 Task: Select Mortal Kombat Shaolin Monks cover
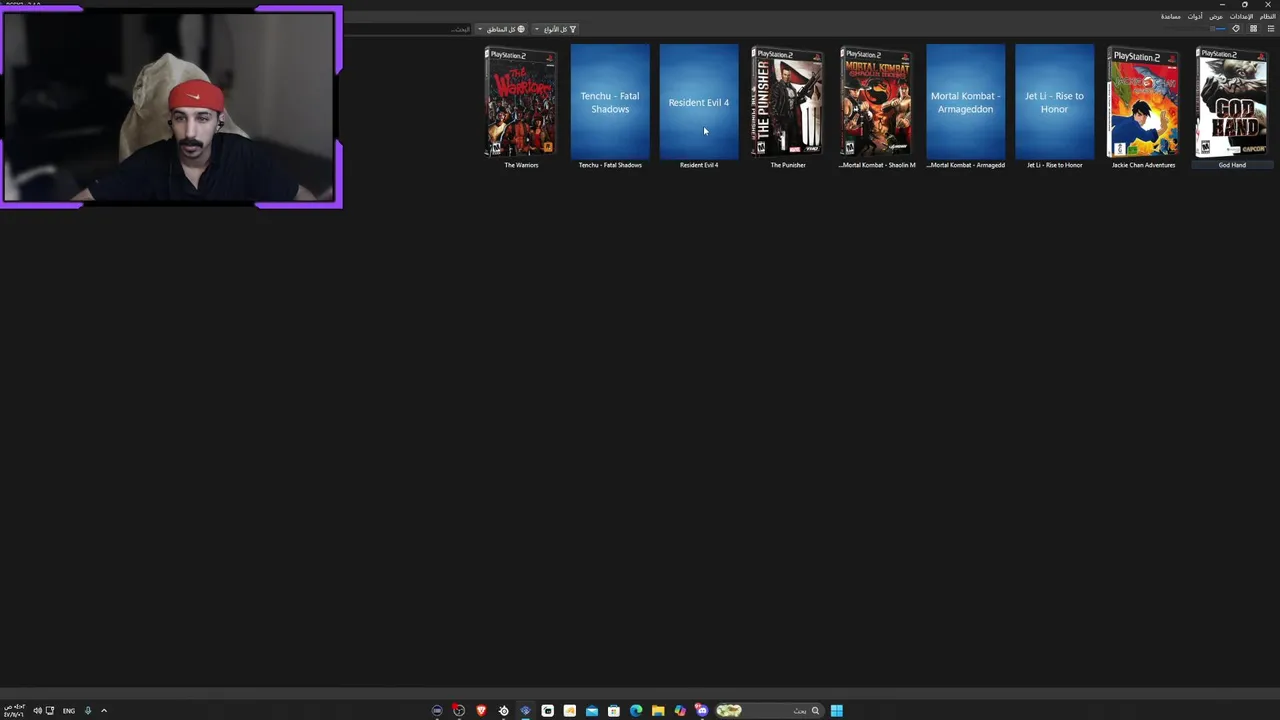coord(876,102)
